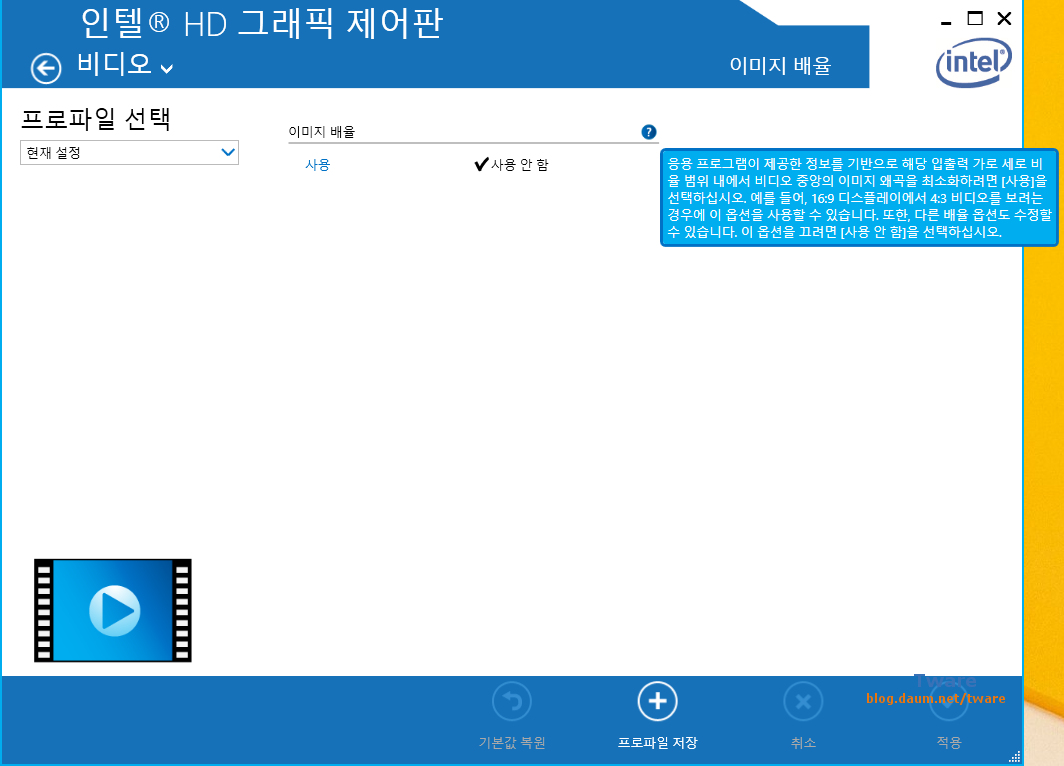Click the 인텔 HD 그래픽 제어판 title text
Screen dimensions: 1064x766
click(x=262, y=22)
